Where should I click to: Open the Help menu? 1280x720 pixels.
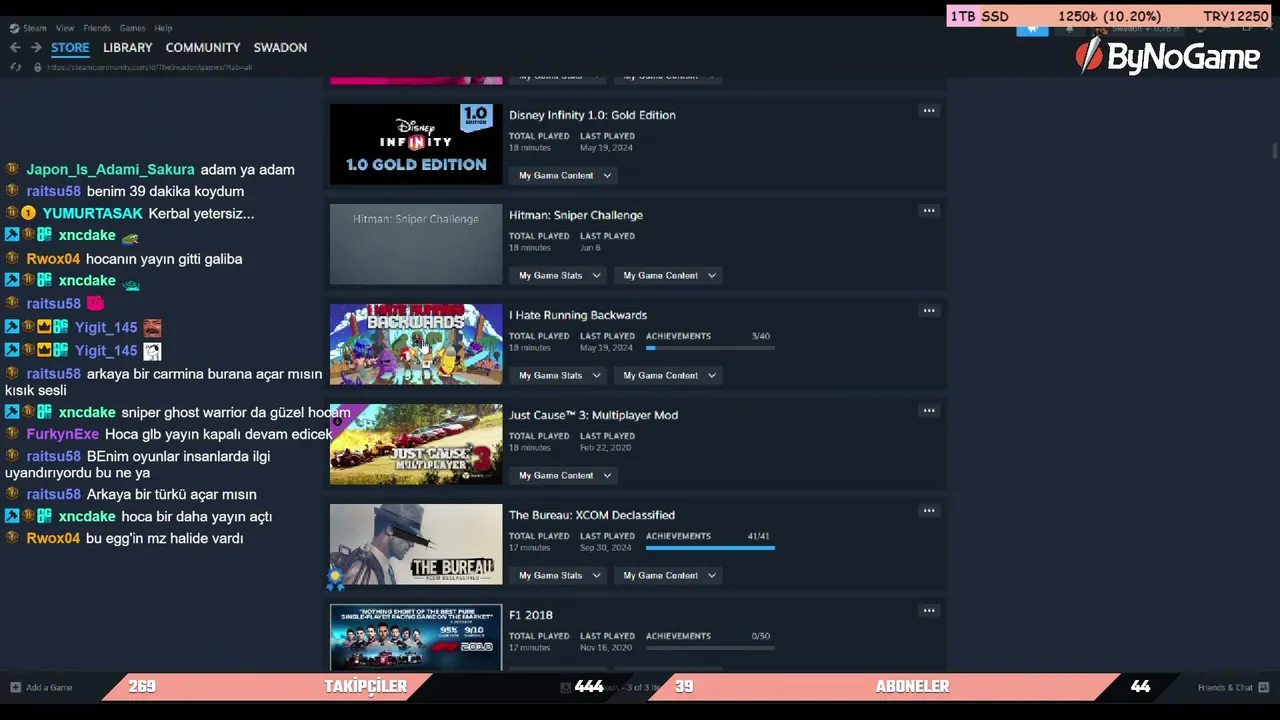pyautogui.click(x=163, y=28)
